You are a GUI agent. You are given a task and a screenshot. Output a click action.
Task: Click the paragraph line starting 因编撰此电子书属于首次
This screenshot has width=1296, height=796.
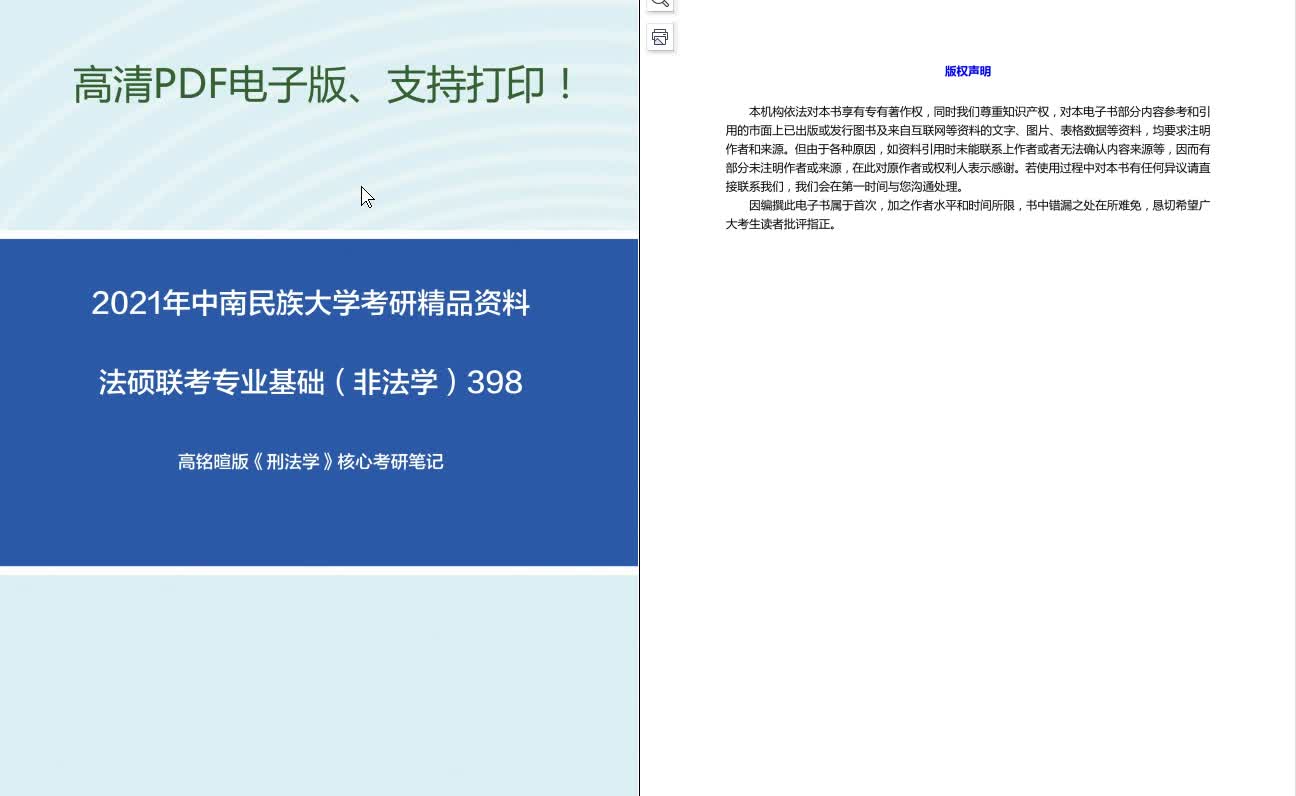tap(980, 205)
